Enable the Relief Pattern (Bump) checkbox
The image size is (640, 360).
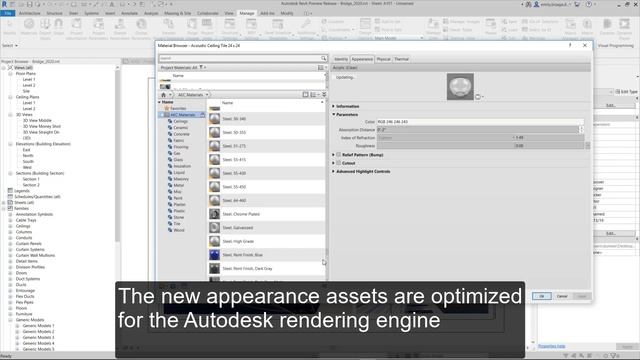click(338, 155)
